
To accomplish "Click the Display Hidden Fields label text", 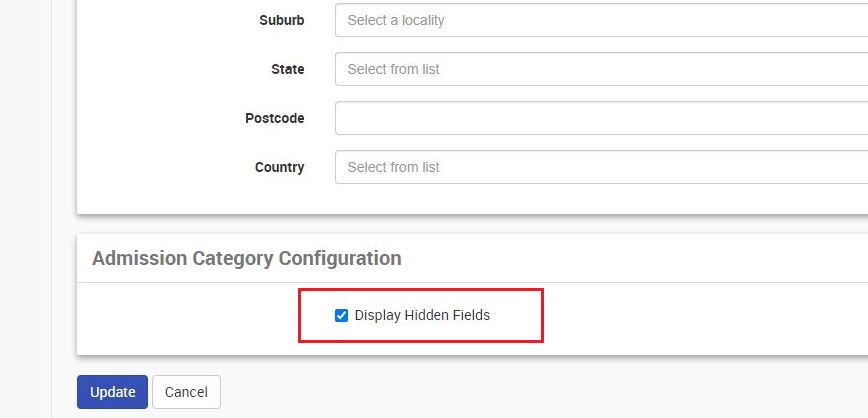I will point(422,316).
